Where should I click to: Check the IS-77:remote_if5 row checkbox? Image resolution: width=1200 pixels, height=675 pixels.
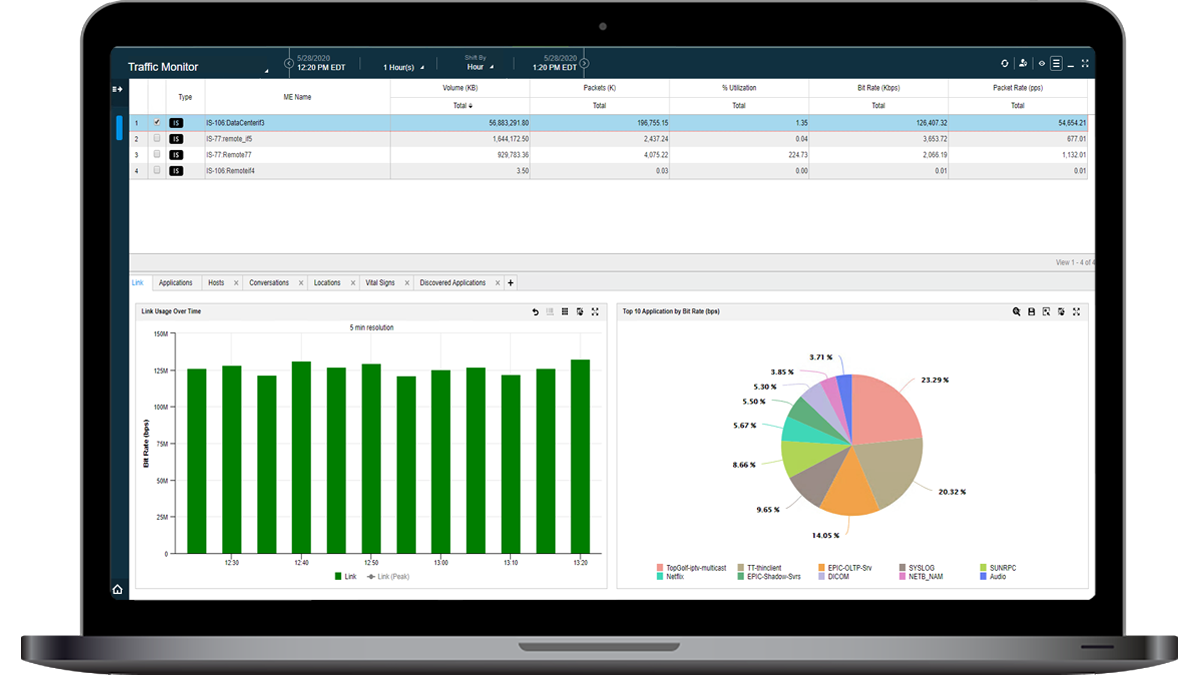[157, 138]
